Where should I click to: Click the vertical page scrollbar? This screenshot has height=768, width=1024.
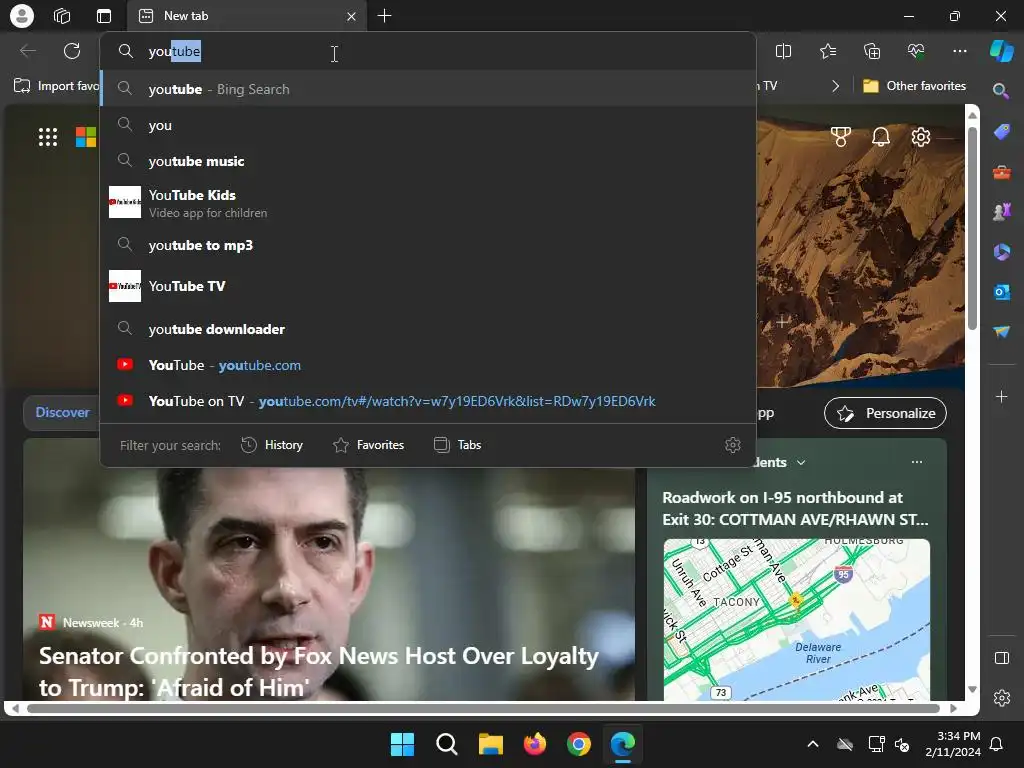click(x=972, y=228)
